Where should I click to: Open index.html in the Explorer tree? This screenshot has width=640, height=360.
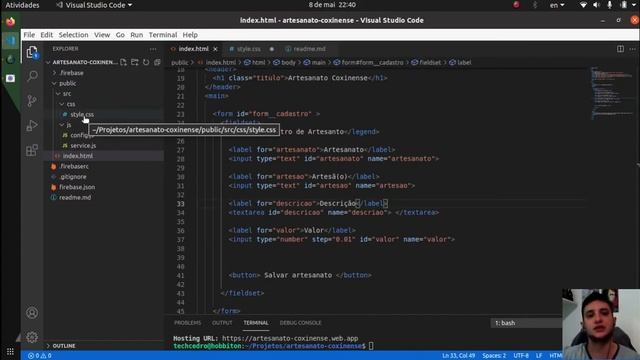(78, 156)
